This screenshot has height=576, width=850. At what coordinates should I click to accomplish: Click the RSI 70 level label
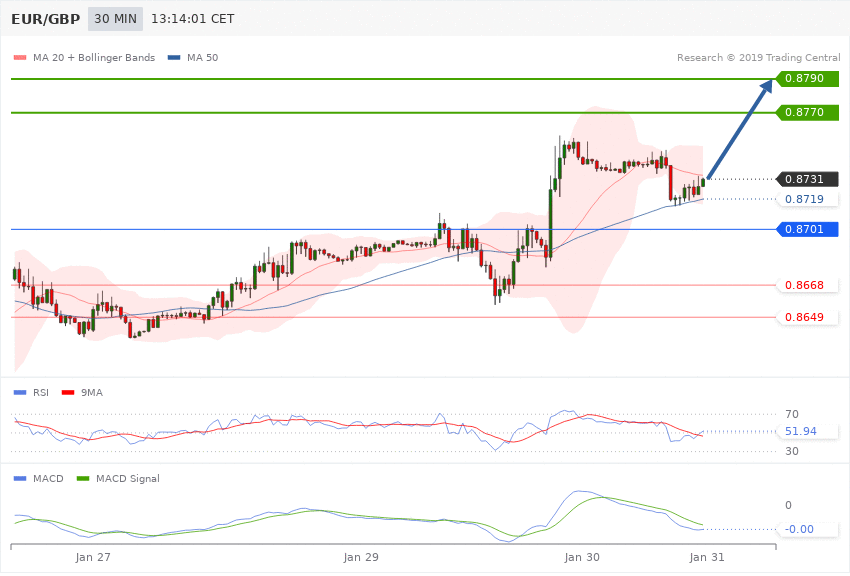[x=791, y=414]
